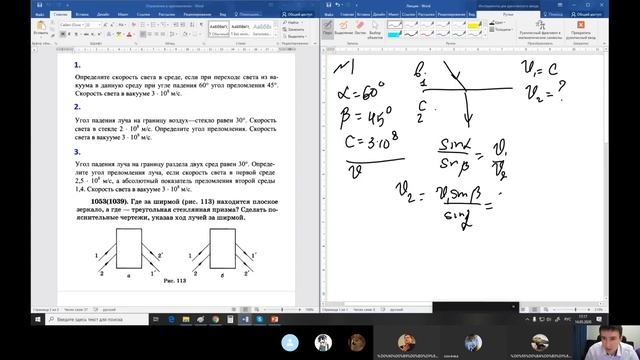Apply the No Spacing style

[240, 29]
